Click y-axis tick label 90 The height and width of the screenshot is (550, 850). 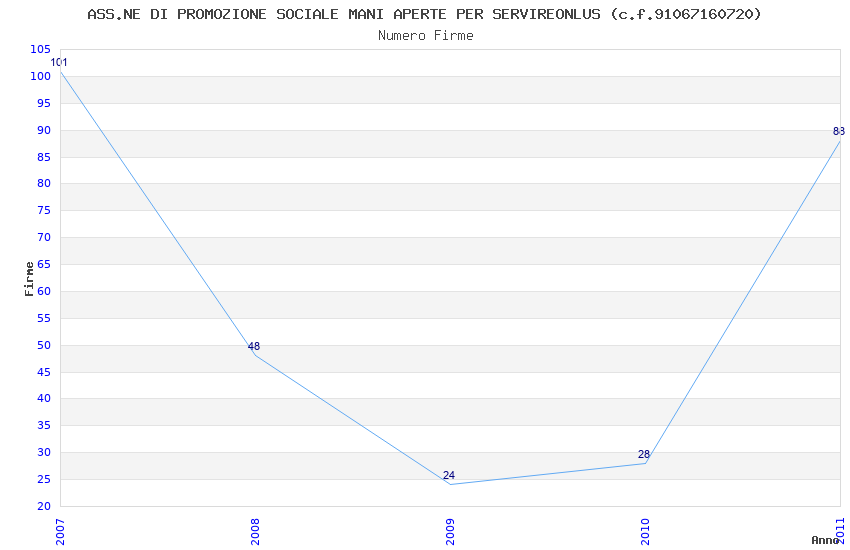[44, 130]
